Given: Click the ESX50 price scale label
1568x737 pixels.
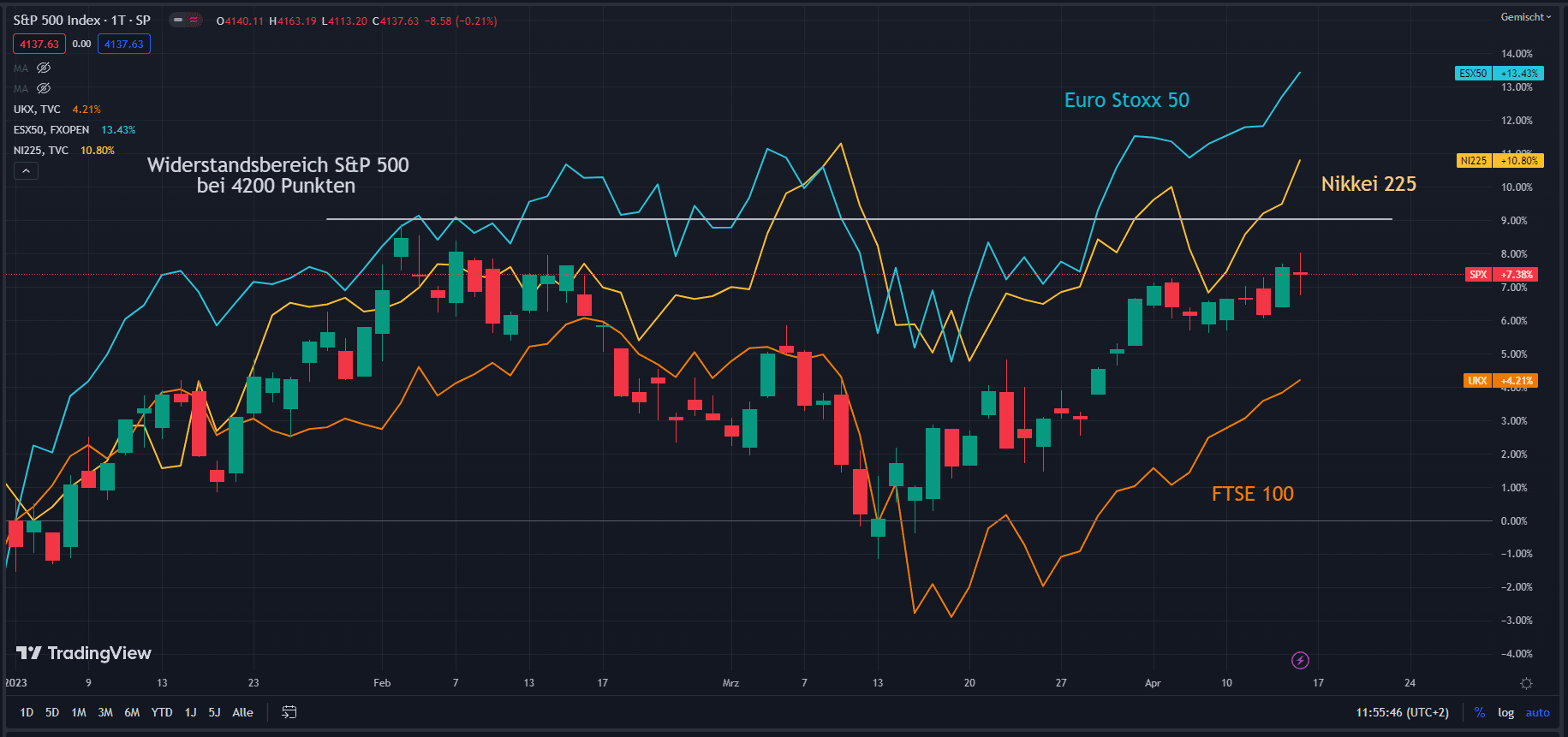Looking at the screenshot, I should (1499, 74).
